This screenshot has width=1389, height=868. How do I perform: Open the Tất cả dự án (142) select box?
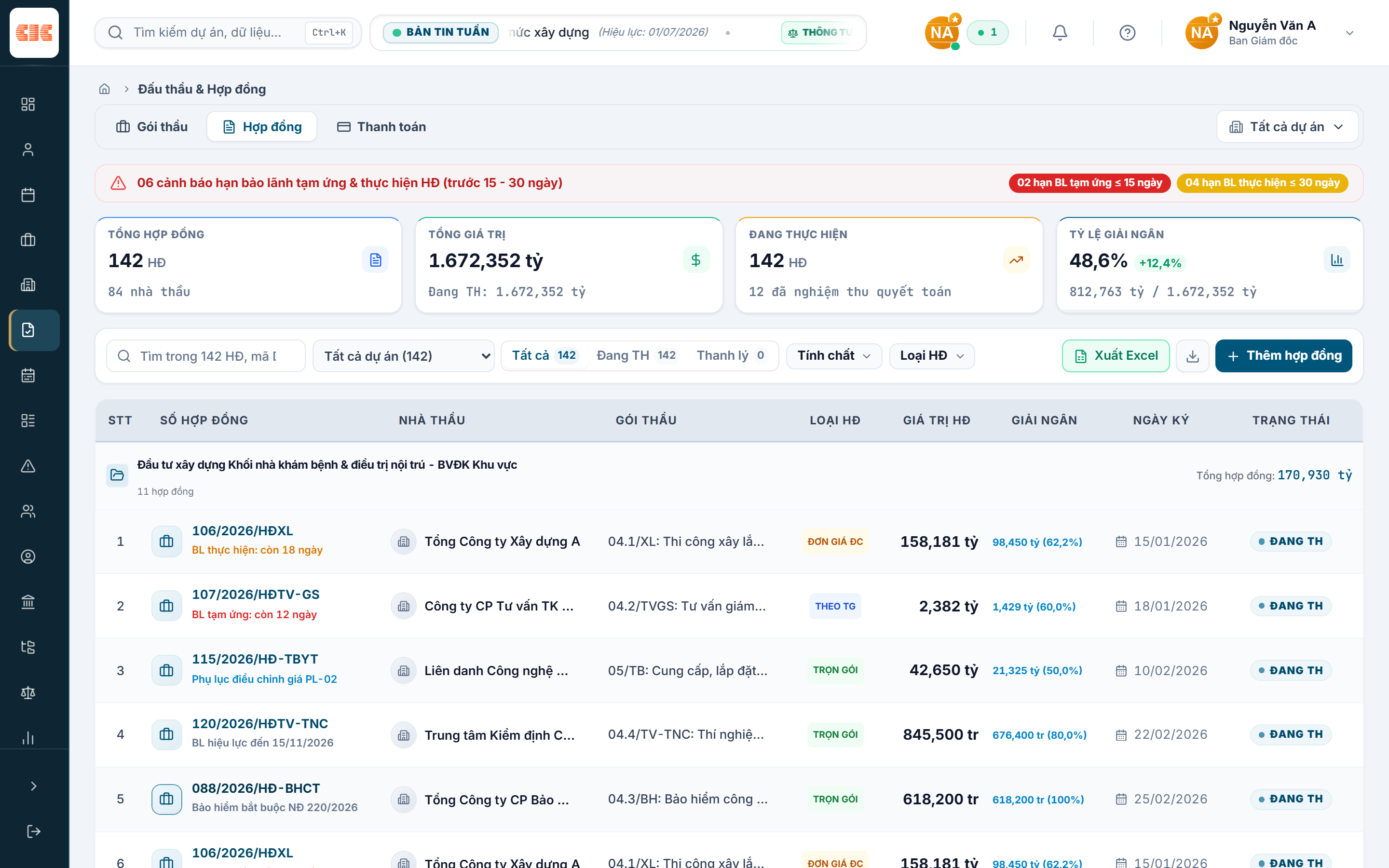click(x=404, y=356)
